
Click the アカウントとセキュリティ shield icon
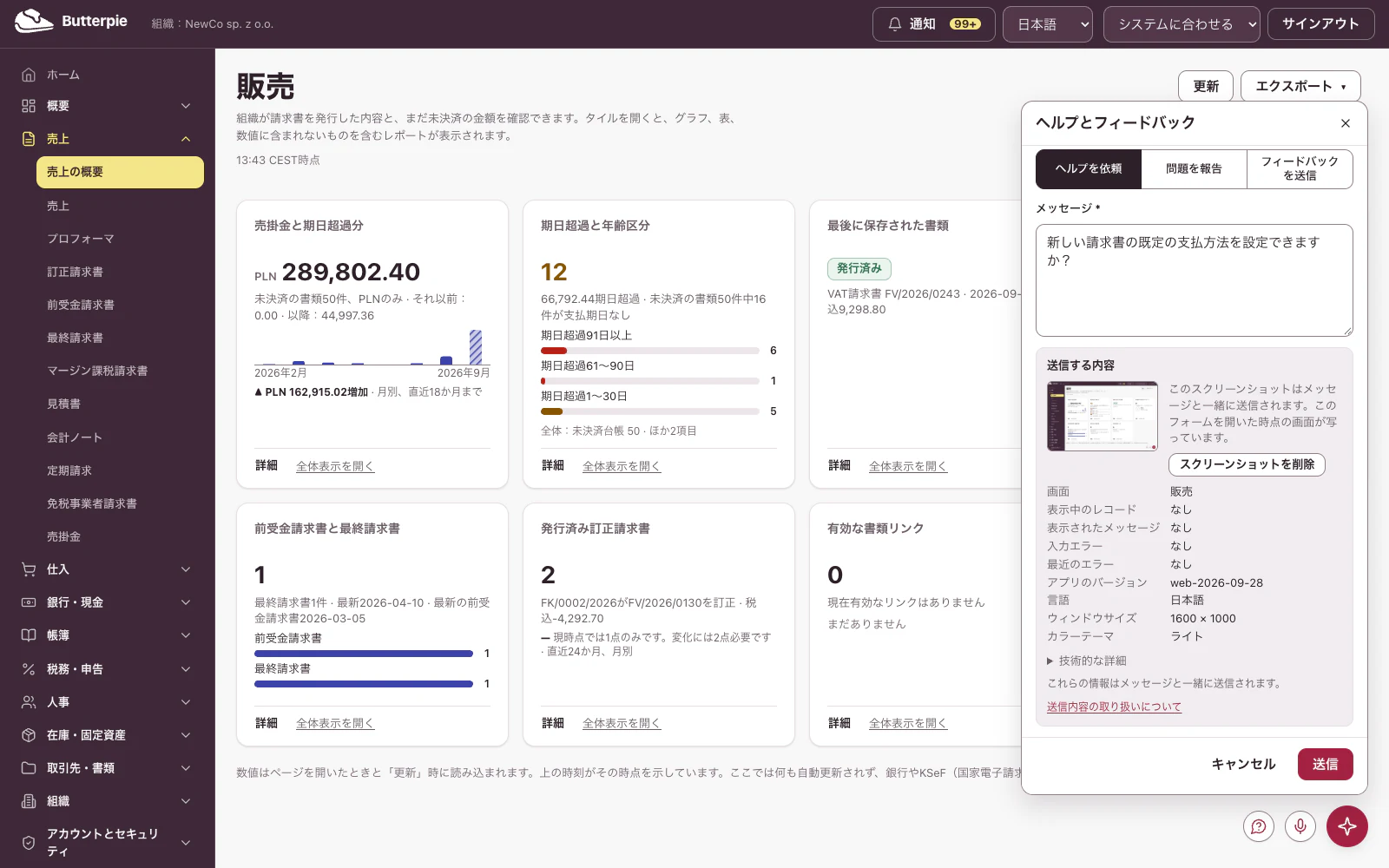(29, 843)
